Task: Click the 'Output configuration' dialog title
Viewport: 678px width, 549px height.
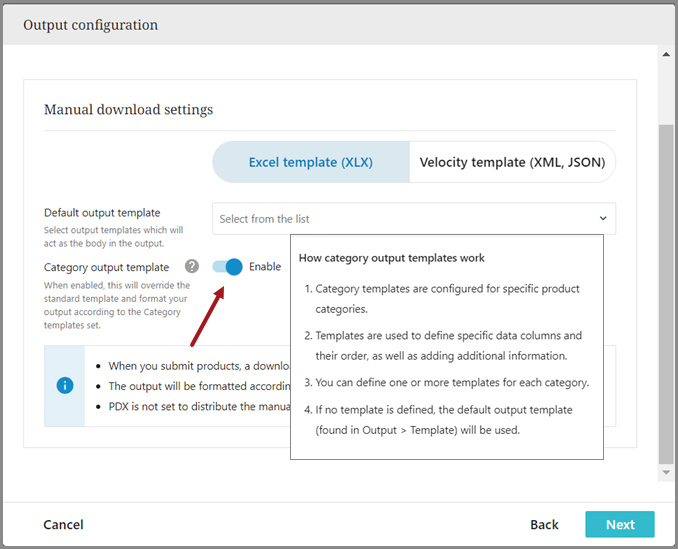Action: click(90, 24)
